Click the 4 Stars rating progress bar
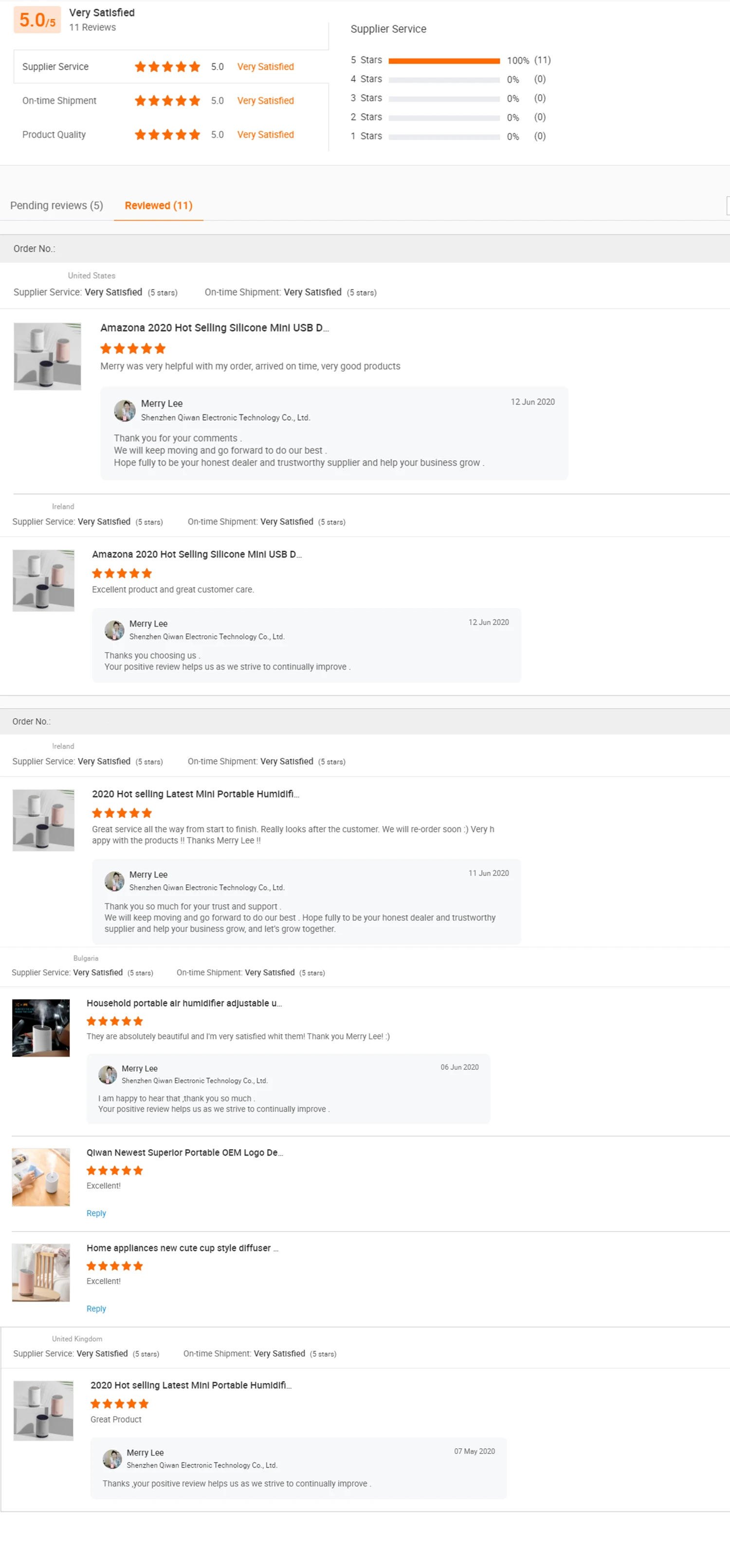Image resolution: width=730 pixels, height=1568 pixels. [x=444, y=80]
